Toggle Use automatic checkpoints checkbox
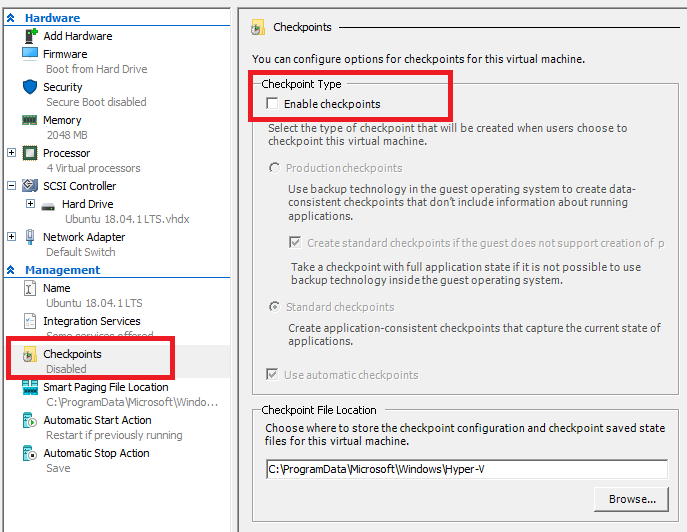 (x=272, y=375)
